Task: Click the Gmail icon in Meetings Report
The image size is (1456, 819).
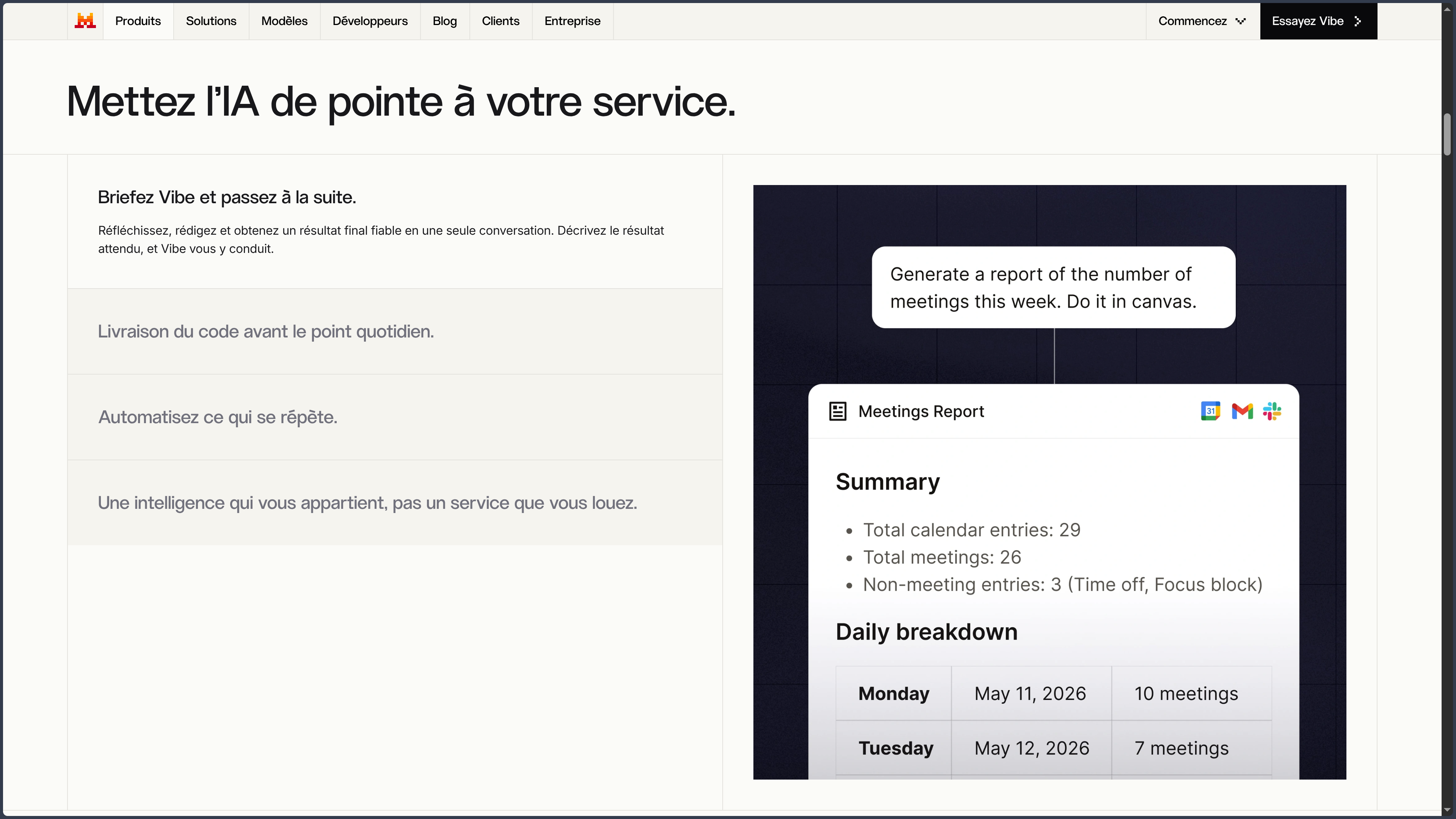Action: pyautogui.click(x=1242, y=411)
